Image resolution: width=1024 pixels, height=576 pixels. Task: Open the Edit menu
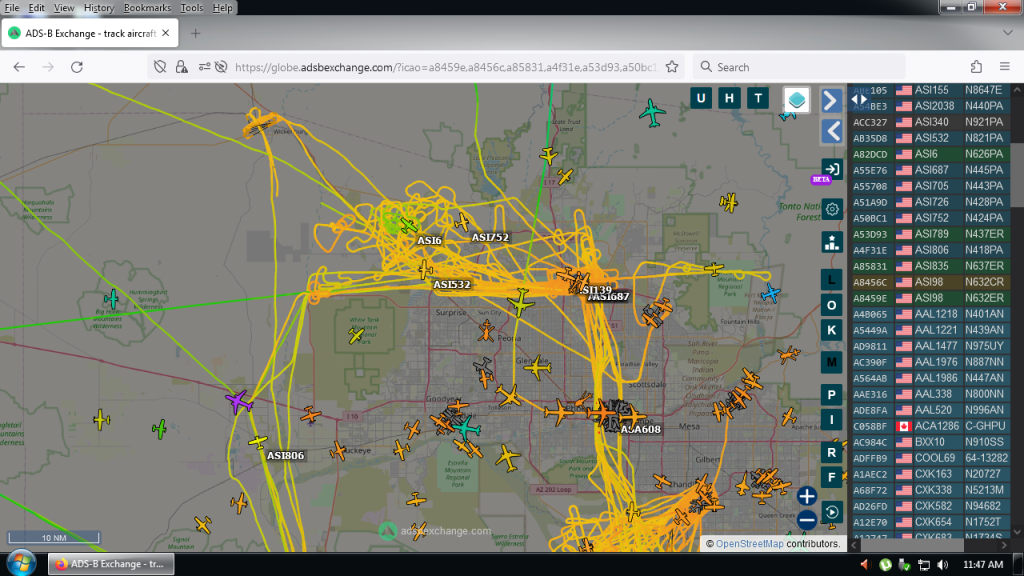tap(37, 8)
